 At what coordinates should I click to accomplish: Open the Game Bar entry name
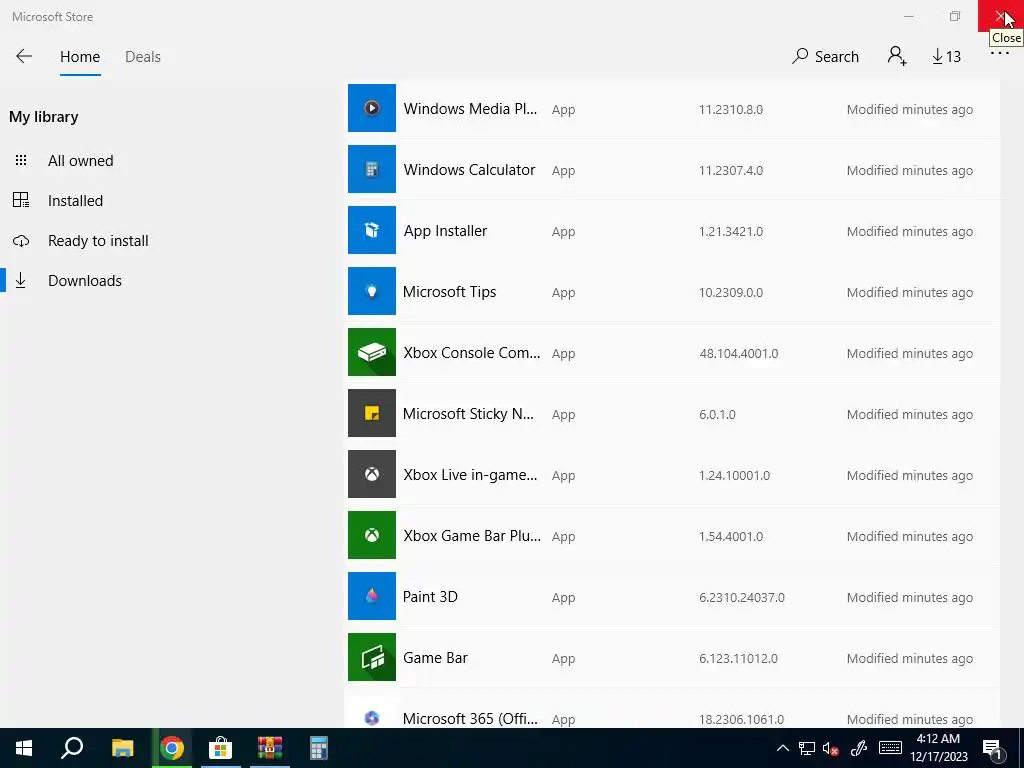tap(435, 658)
